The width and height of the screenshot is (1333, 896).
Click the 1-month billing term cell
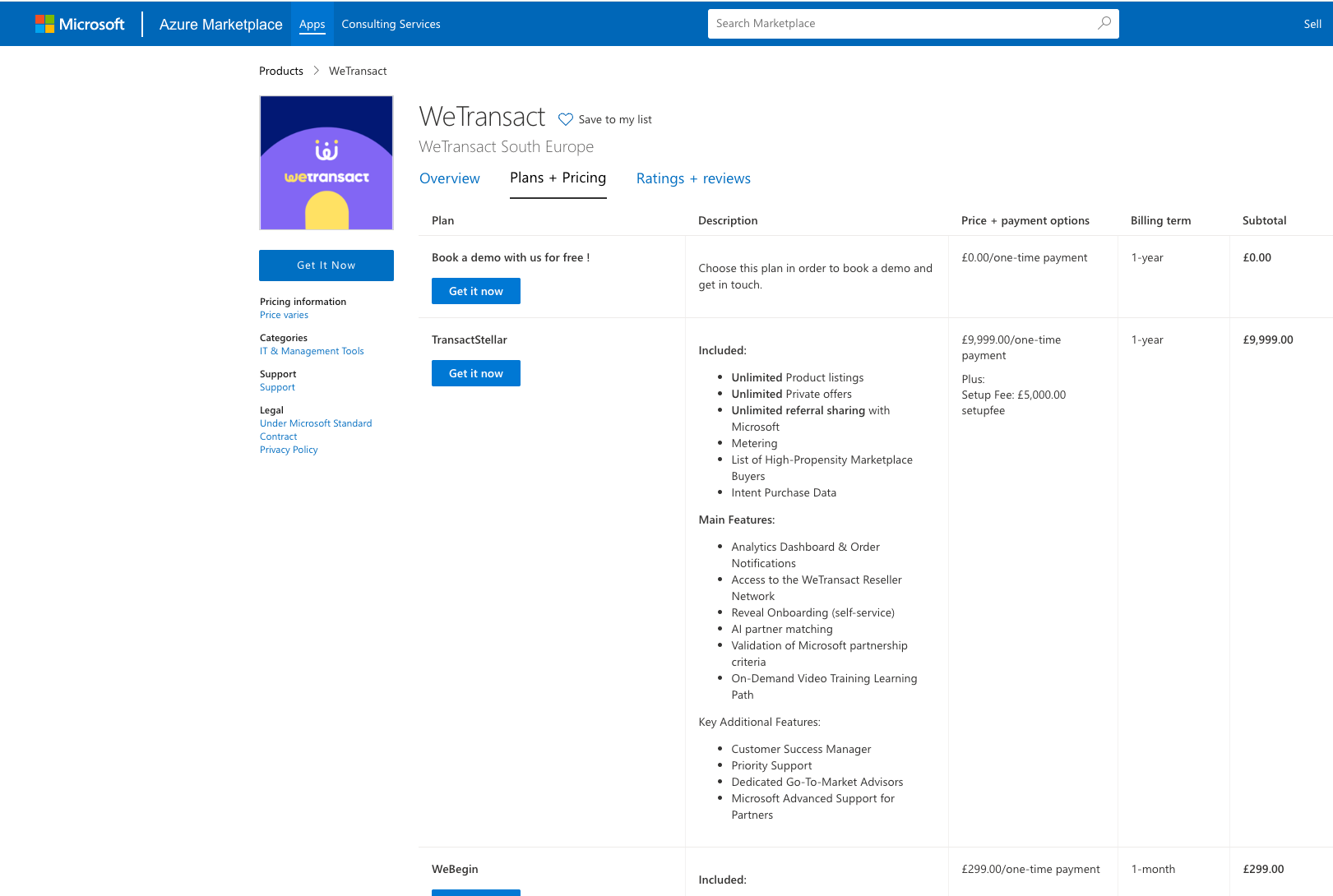coord(1153,869)
